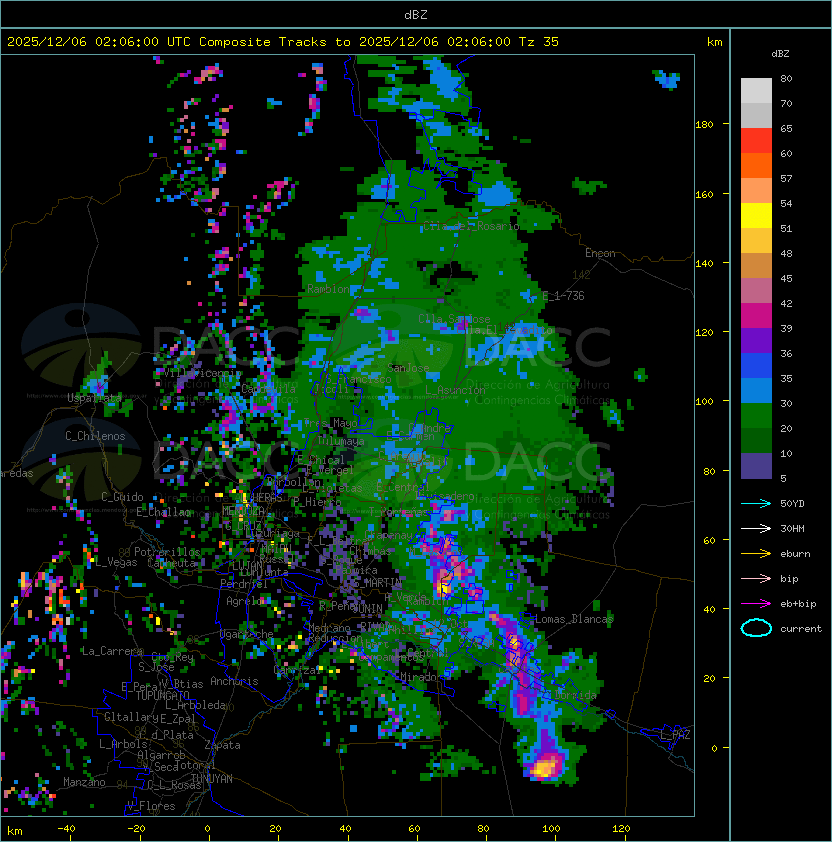Screen dimensions: 832x842
Task: Click the 180 km tick on vertical axis
Action: tap(704, 125)
